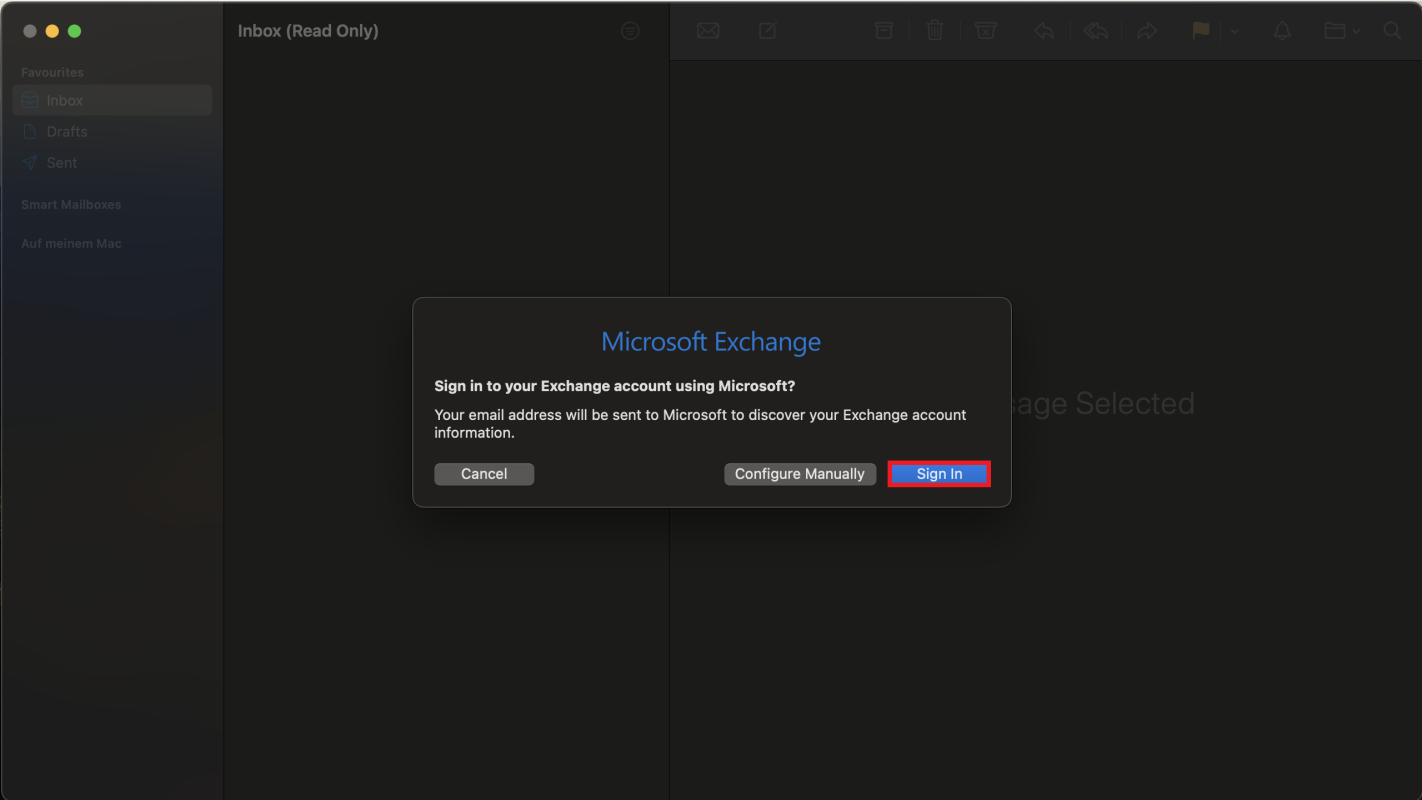Viewport: 1422px width, 800px height.
Task: Click the Reply All icon
Action: click(1096, 31)
